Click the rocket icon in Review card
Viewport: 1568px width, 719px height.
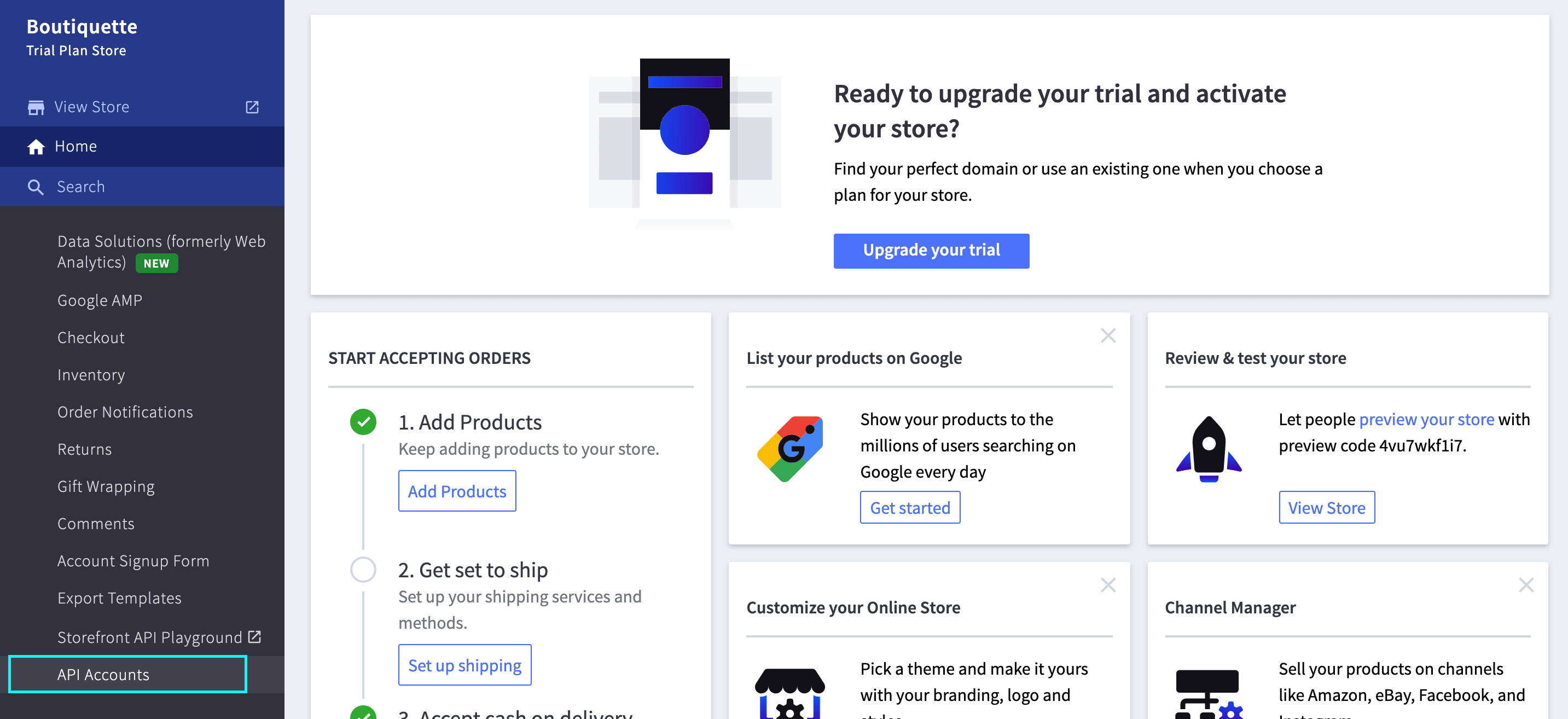pyautogui.click(x=1208, y=449)
